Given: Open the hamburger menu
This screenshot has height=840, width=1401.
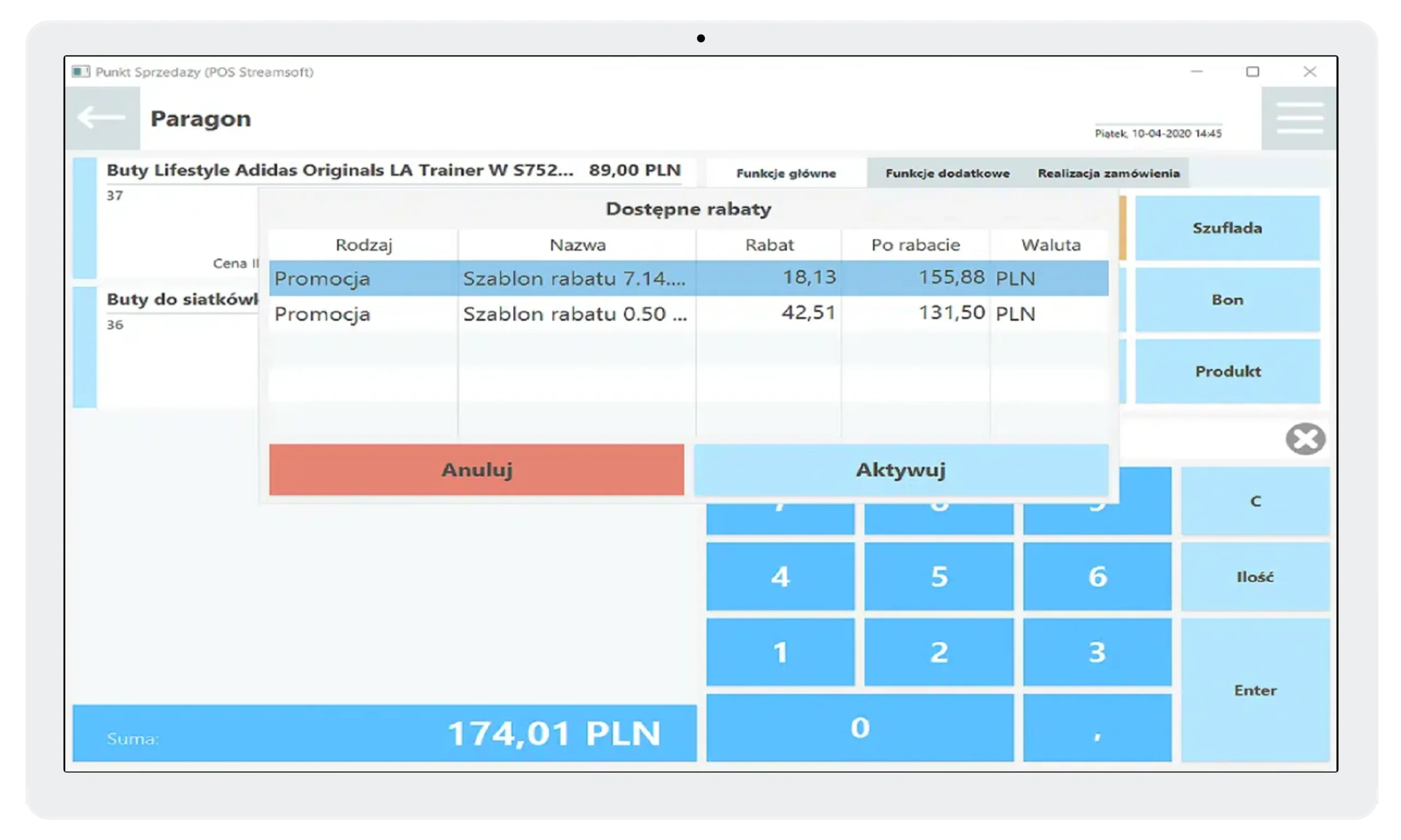Looking at the screenshot, I should (1299, 118).
